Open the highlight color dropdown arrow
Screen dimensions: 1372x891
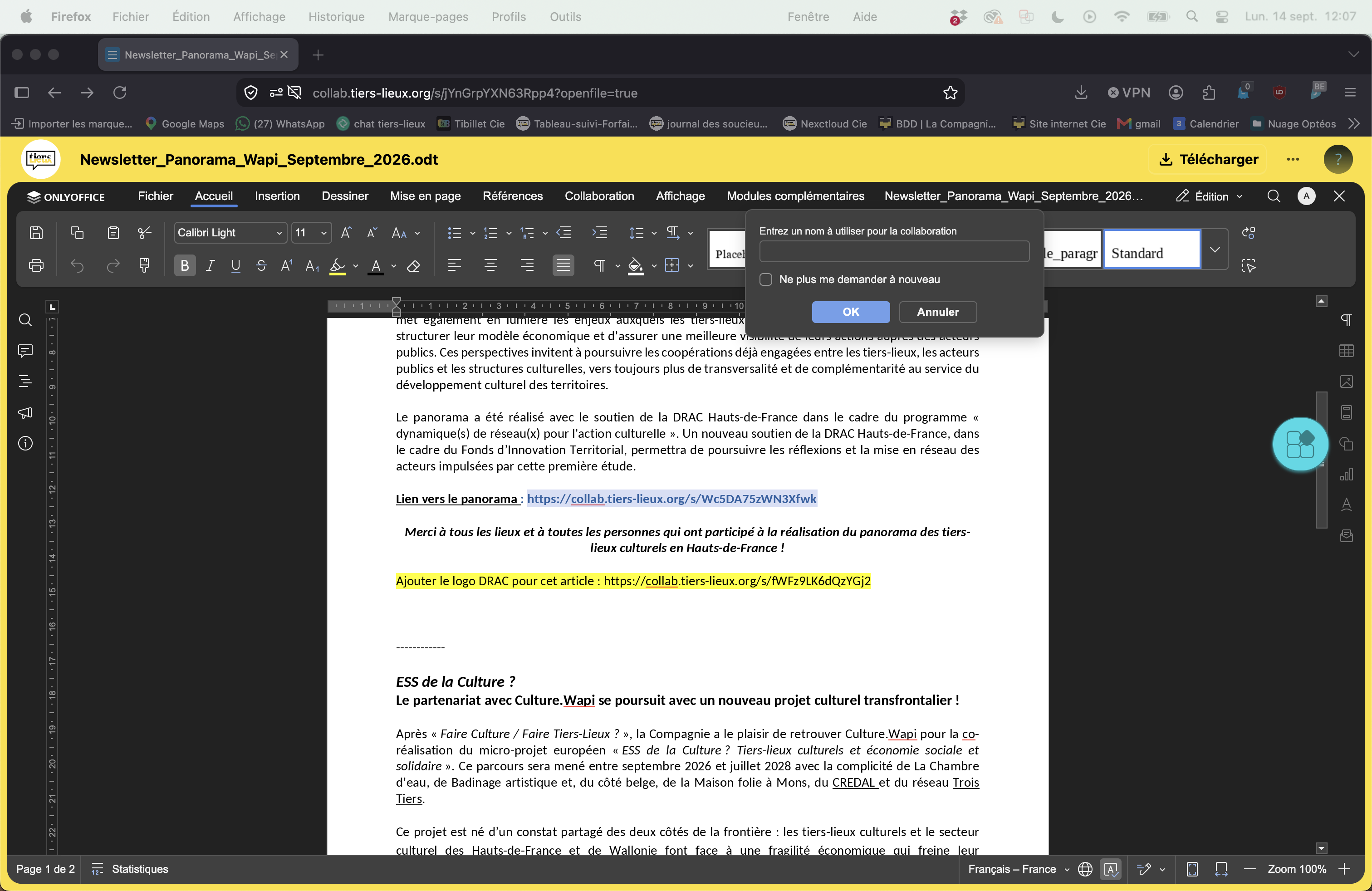point(356,266)
